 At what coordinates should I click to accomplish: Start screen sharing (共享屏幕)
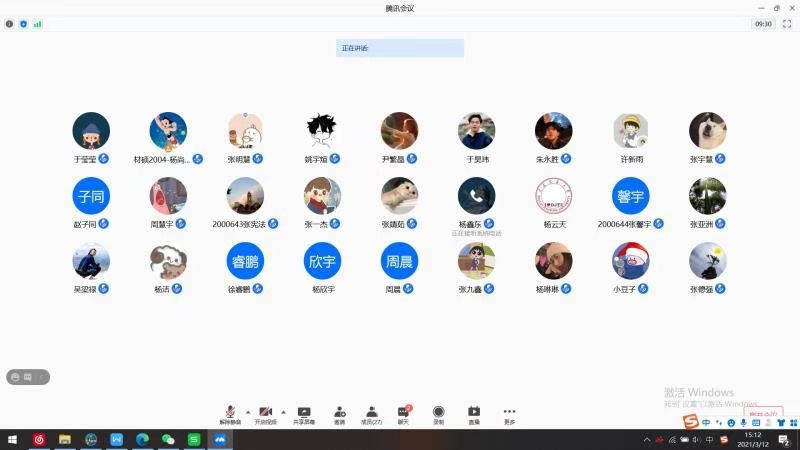[304, 413]
